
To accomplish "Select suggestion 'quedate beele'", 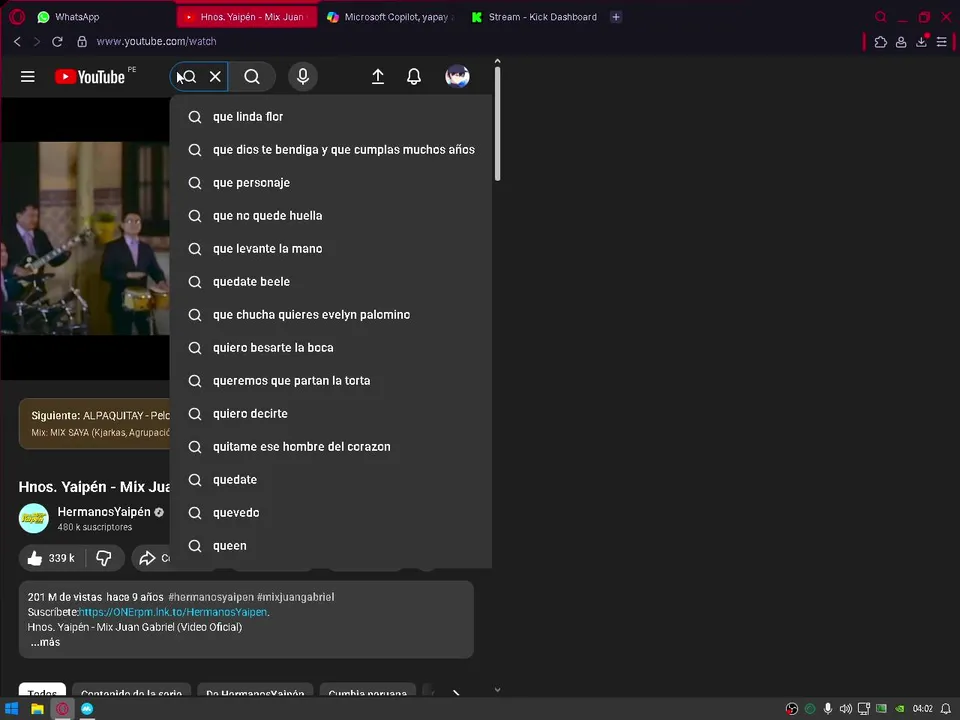I will [331, 282].
